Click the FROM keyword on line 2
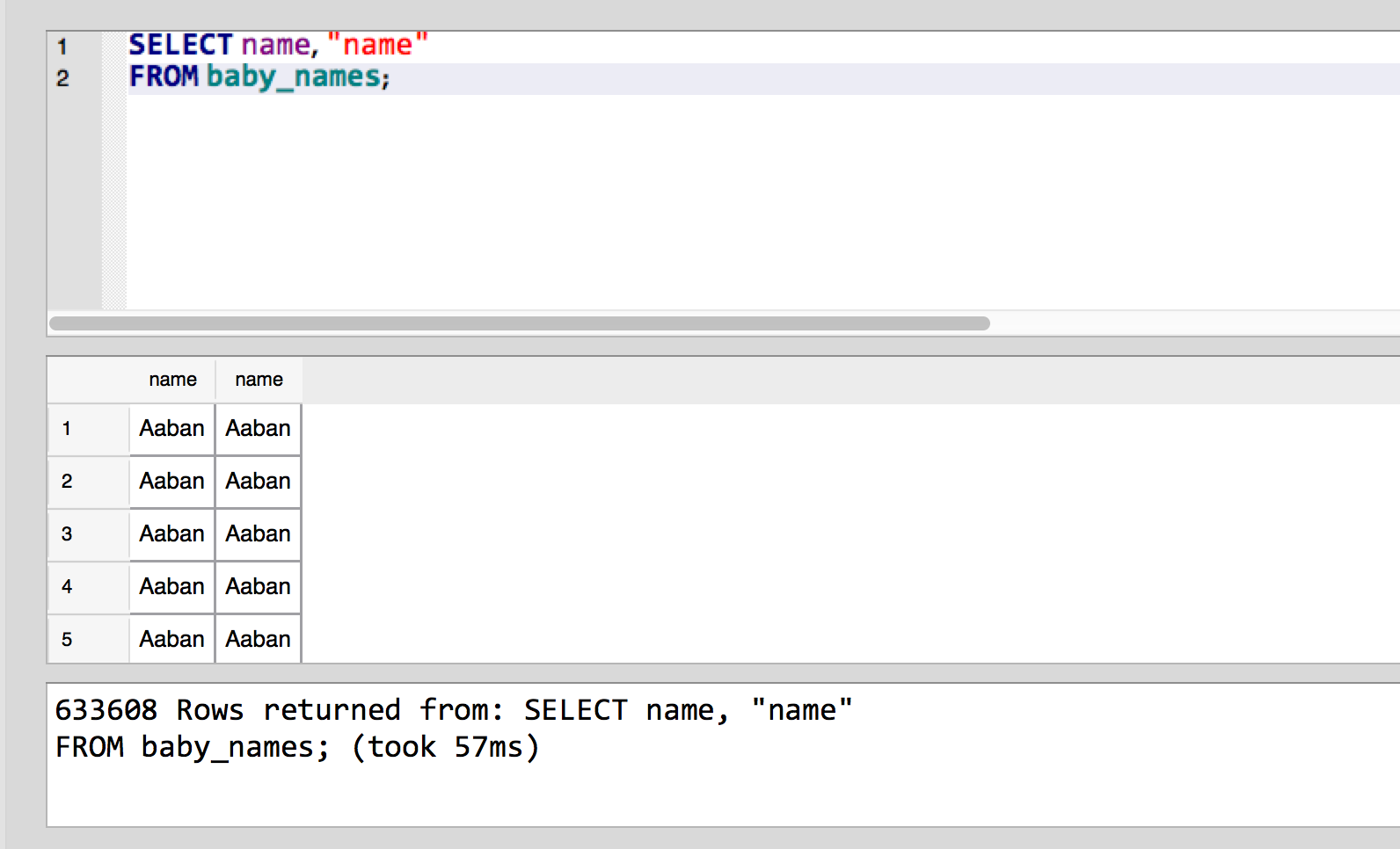Viewport: 1400px width, 849px height. coord(164,77)
